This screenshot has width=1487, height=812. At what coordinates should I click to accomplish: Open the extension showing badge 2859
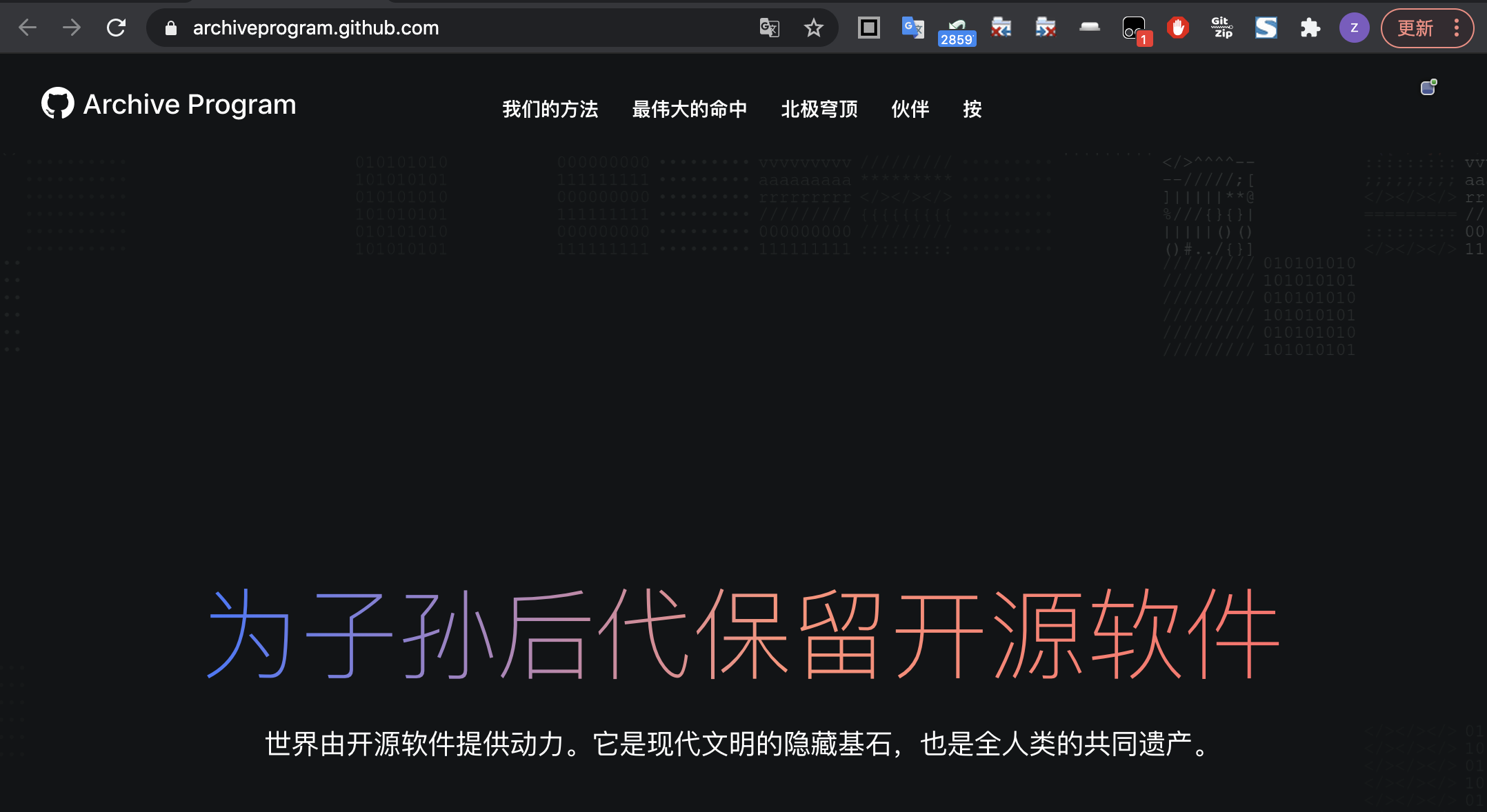tap(957, 28)
